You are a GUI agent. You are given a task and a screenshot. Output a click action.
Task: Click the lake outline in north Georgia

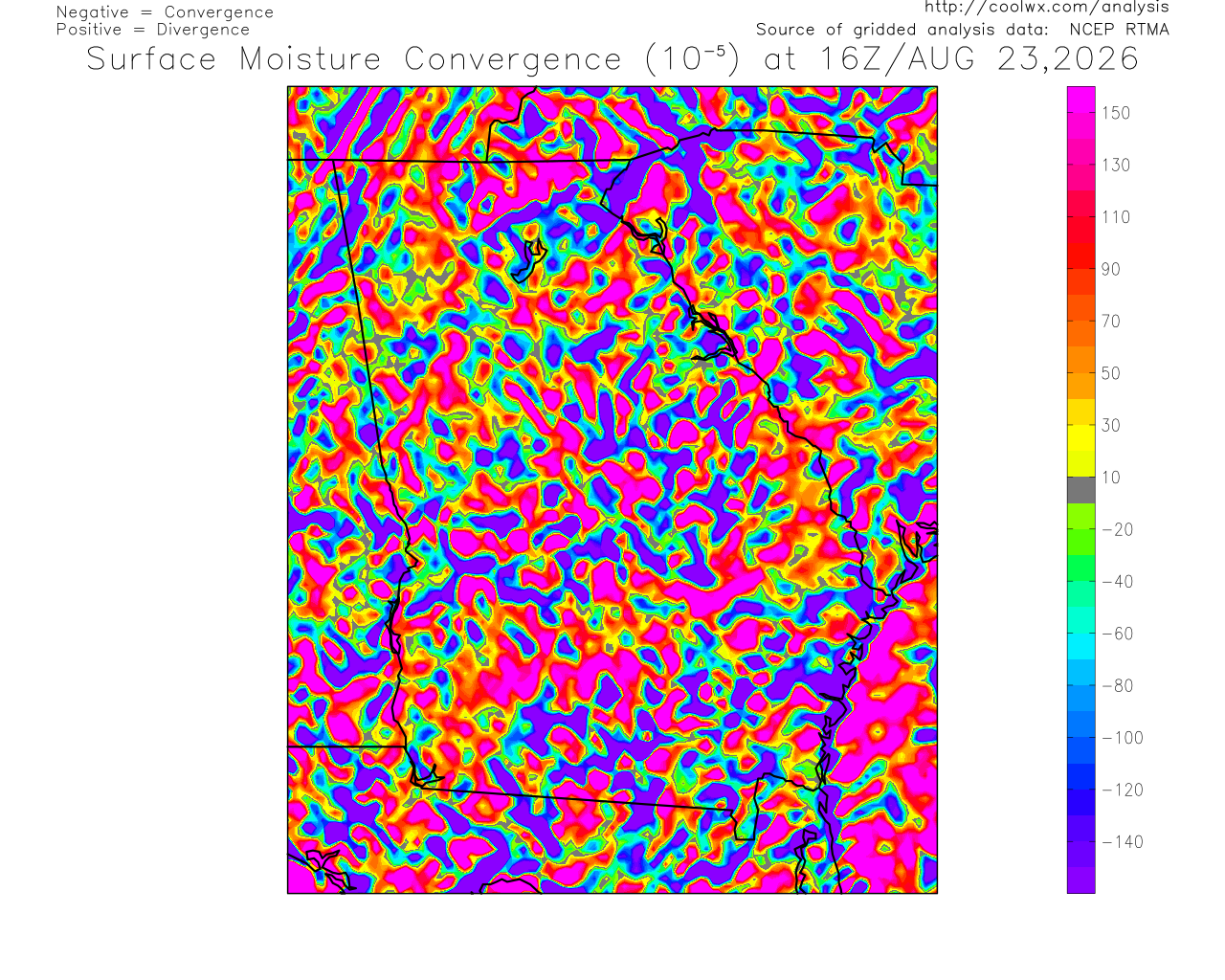(x=528, y=259)
